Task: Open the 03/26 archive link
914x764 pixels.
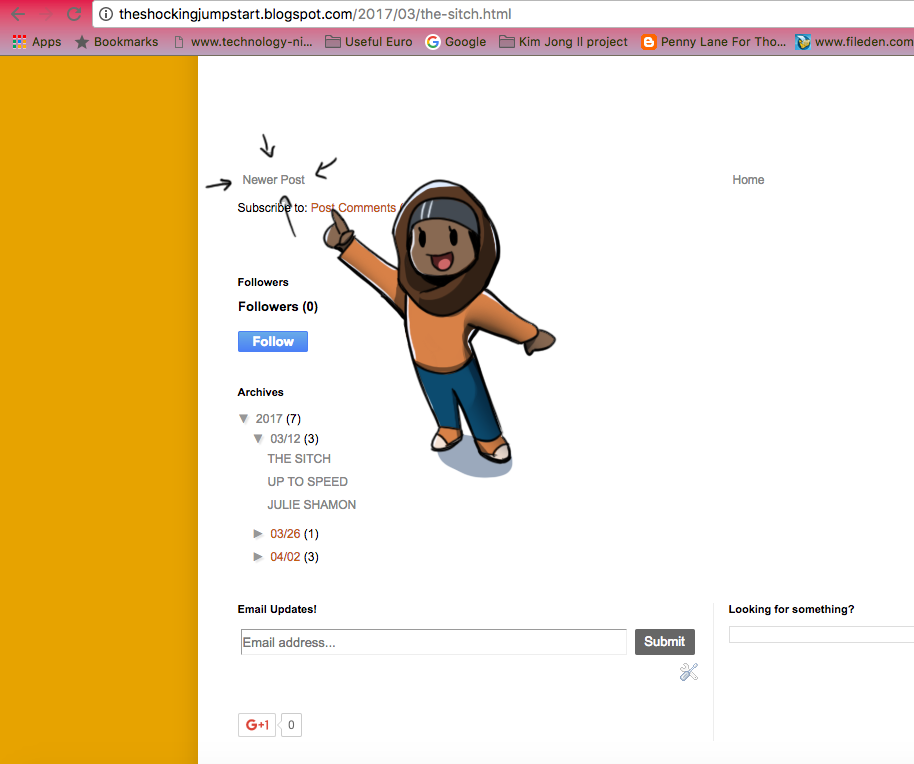Action: (x=285, y=534)
